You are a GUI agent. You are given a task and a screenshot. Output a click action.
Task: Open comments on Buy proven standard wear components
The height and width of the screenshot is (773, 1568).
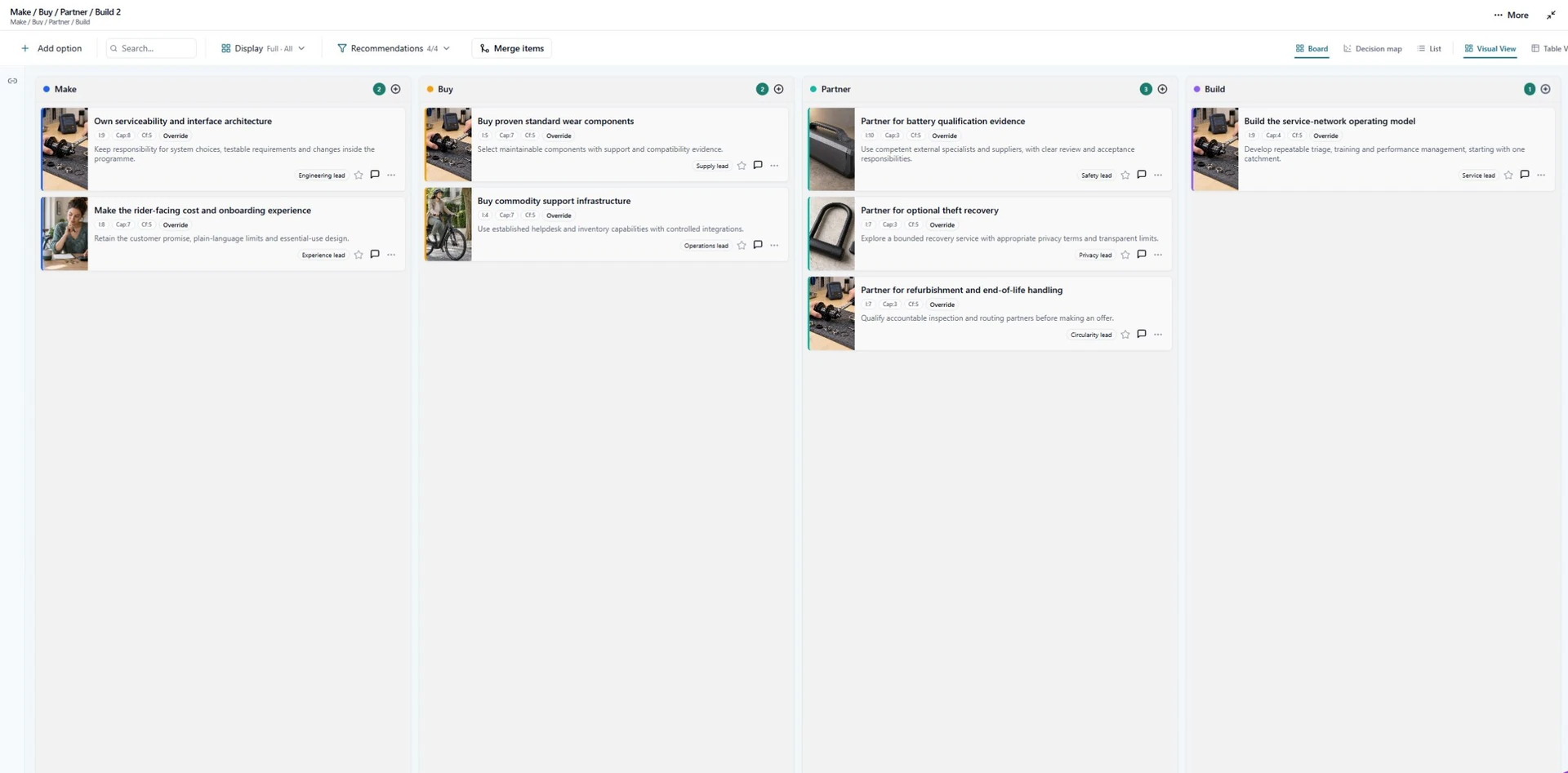point(758,166)
